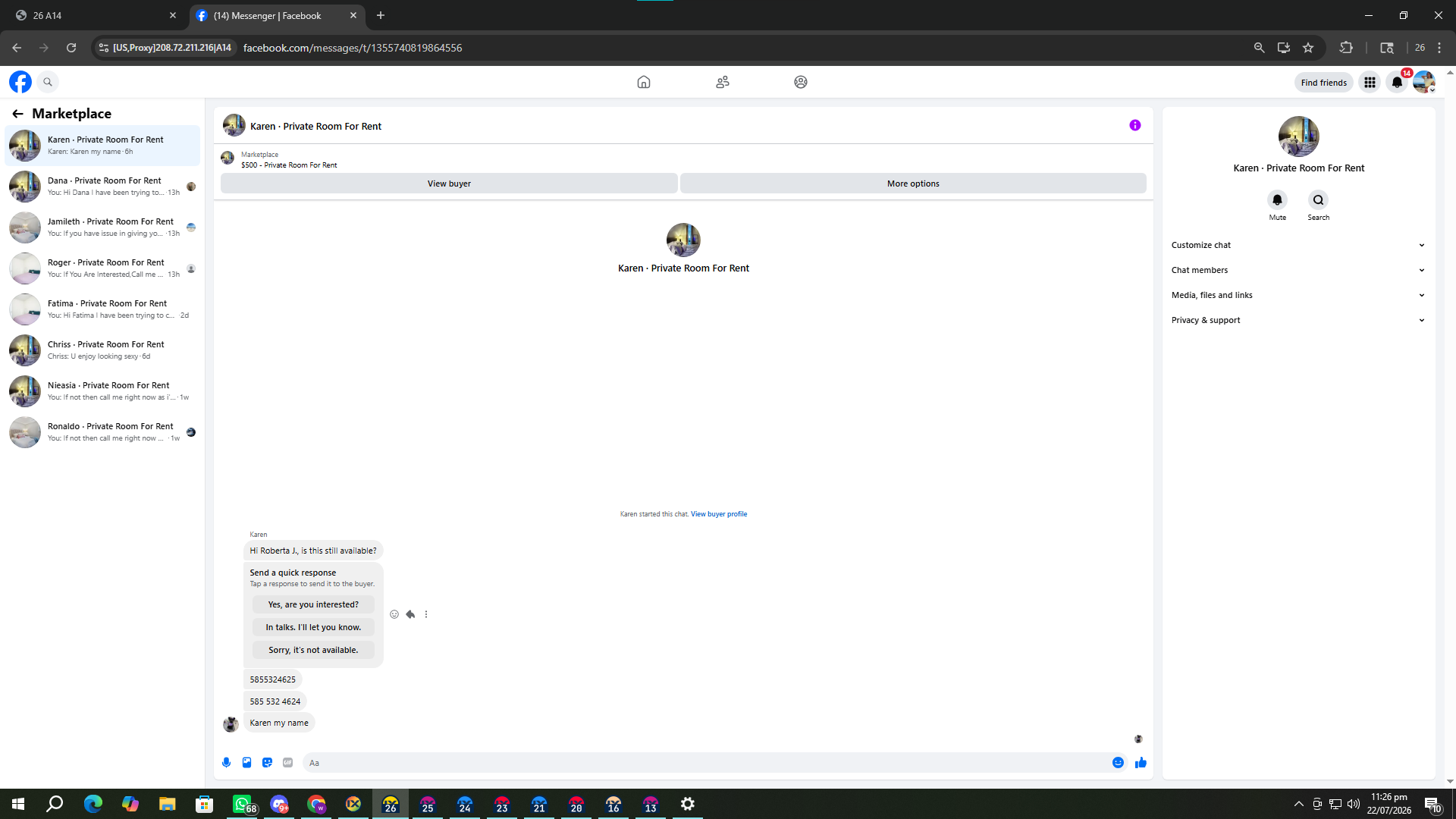Viewport: 1456px width, 819px height.
Task: Search within the conversation
Action: (x=1319, y=200)
